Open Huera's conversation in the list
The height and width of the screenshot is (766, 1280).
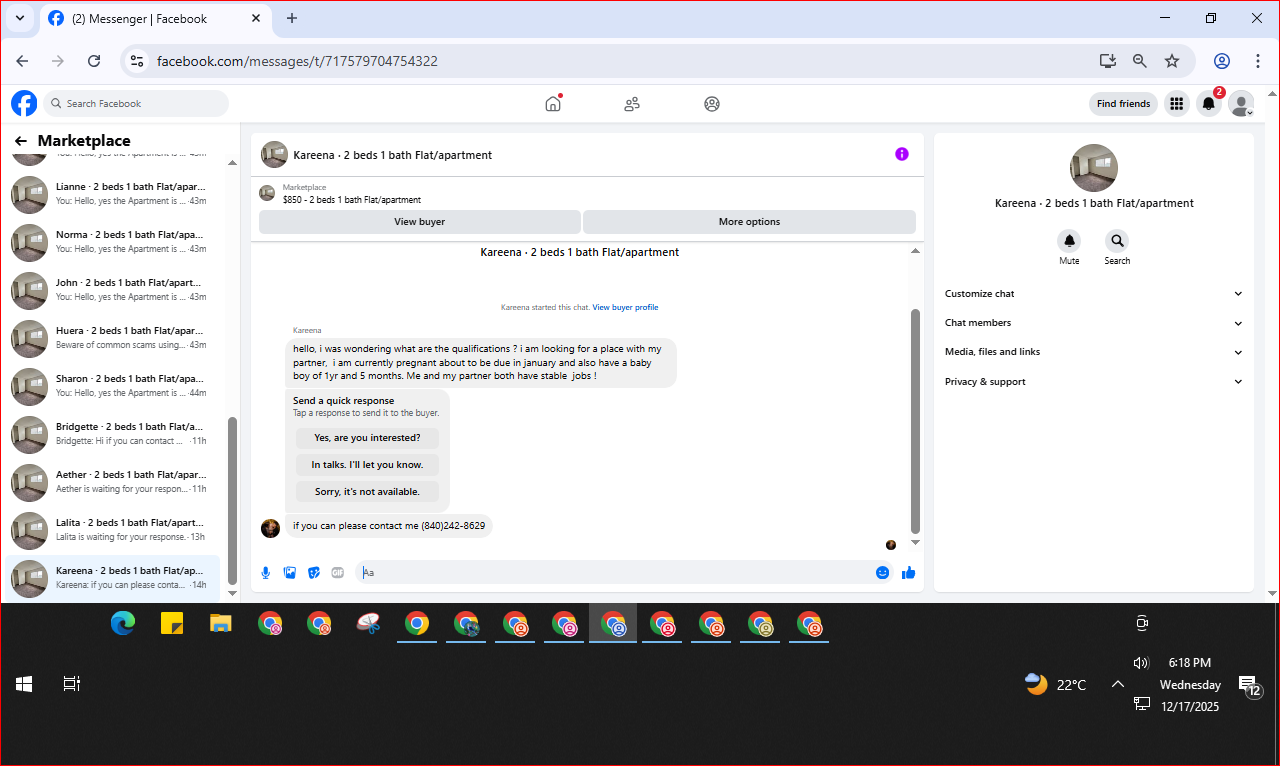tap(112, 338)
